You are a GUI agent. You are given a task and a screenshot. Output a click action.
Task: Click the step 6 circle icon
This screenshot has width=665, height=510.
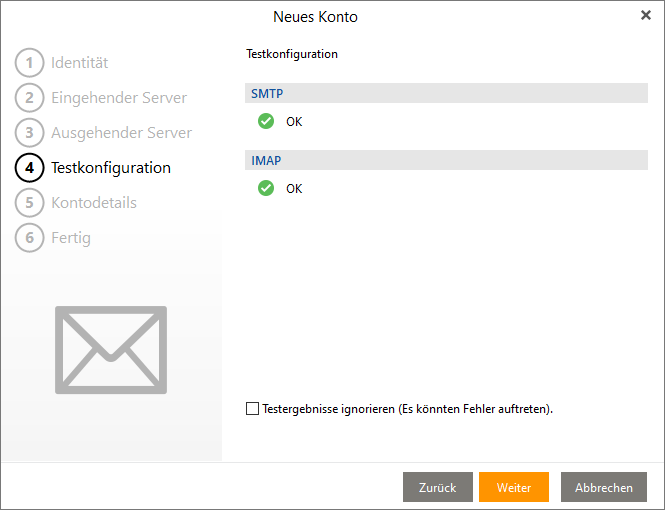coord(30,238)
